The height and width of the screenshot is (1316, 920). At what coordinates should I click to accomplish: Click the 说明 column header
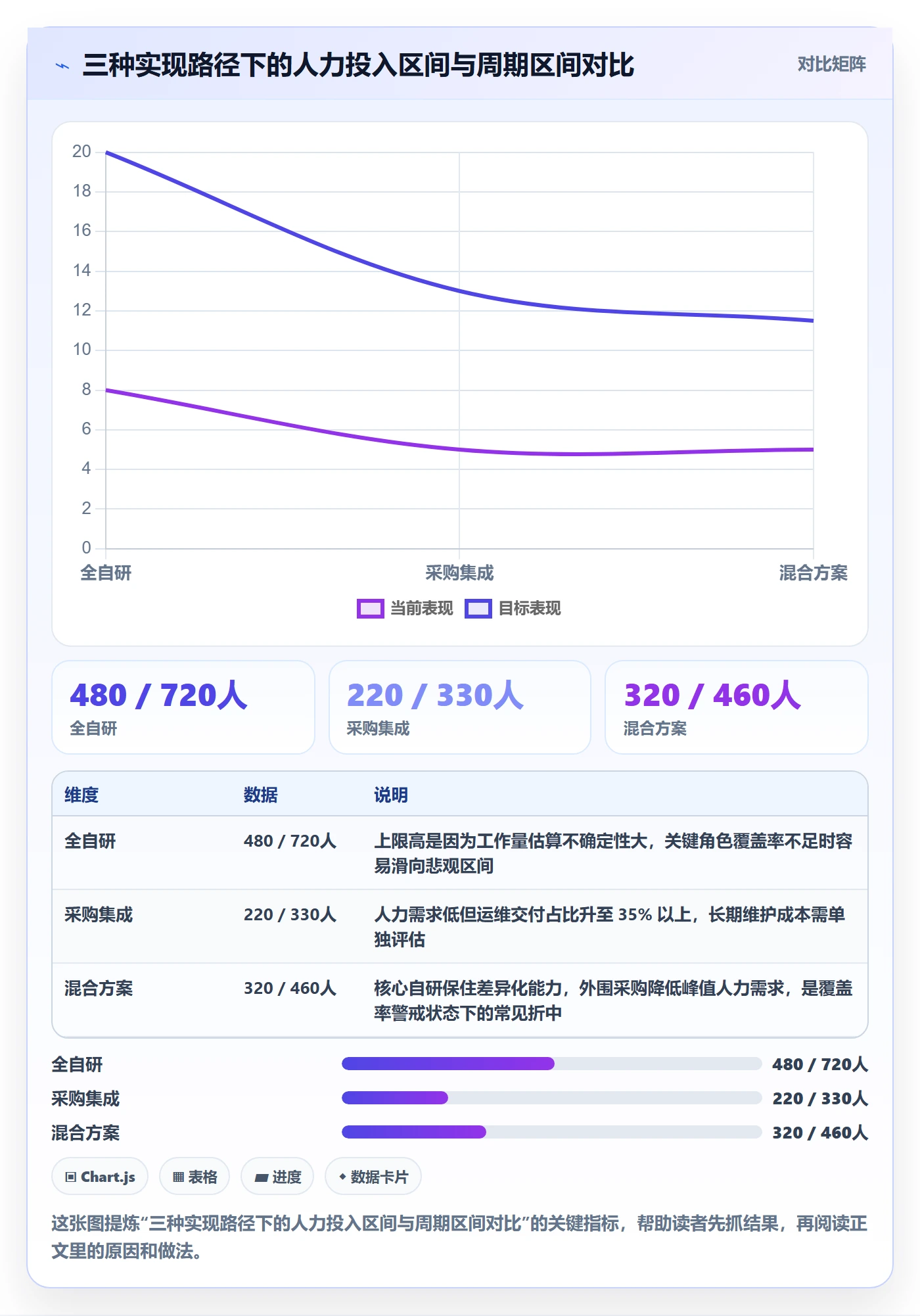click(x=391, y=795)
